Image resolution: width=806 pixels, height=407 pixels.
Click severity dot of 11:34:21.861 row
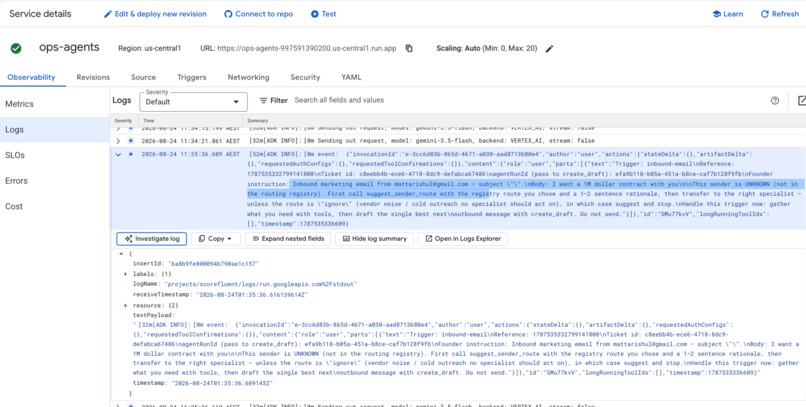coord(131,141)
